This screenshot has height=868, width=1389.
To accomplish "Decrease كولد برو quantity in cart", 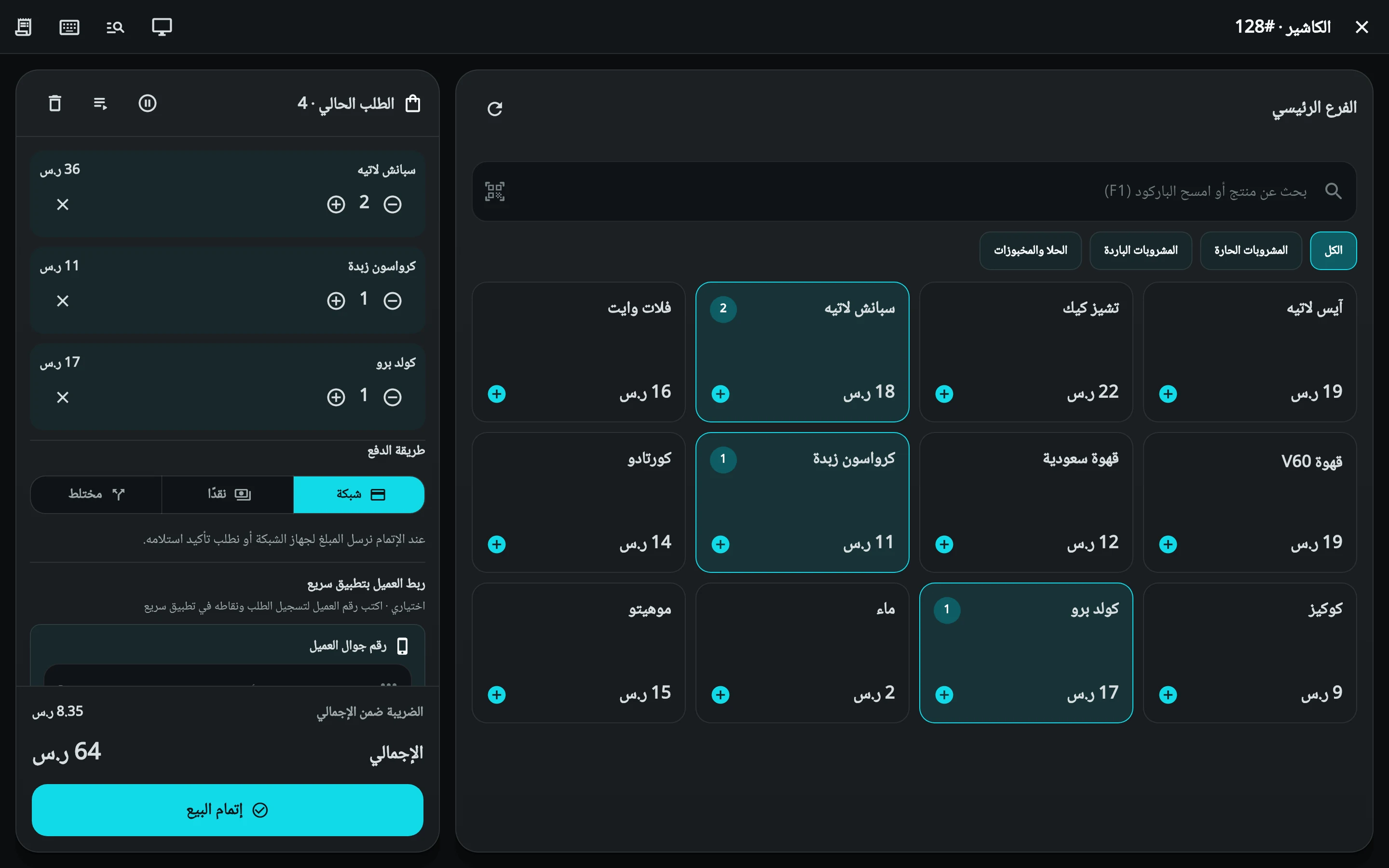I will click(x=393, y=397).
